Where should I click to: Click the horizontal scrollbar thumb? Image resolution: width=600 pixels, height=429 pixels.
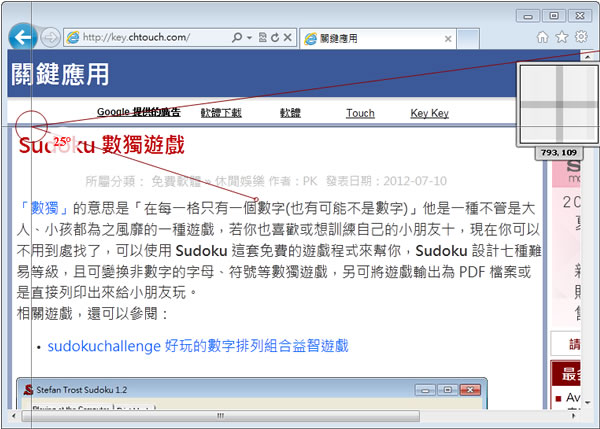pos(221,416)
